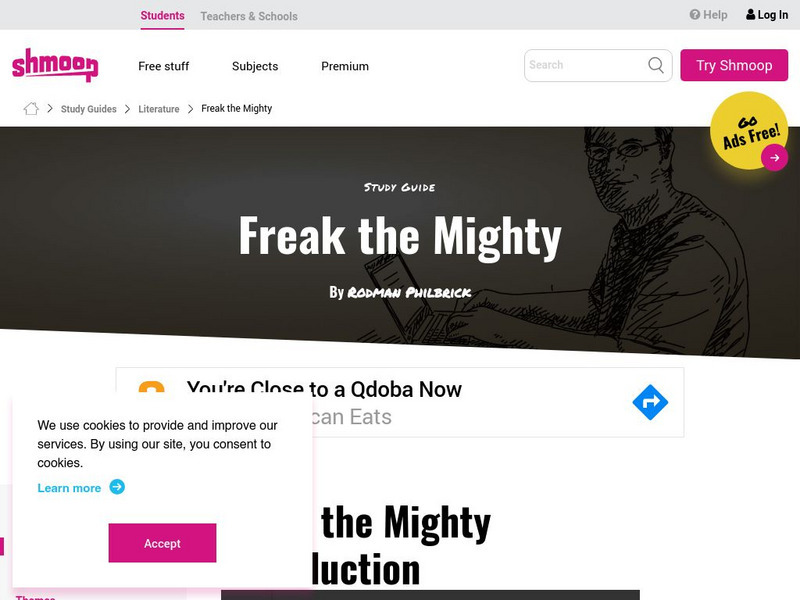Open the Premium menu

[x=345, y=66]
